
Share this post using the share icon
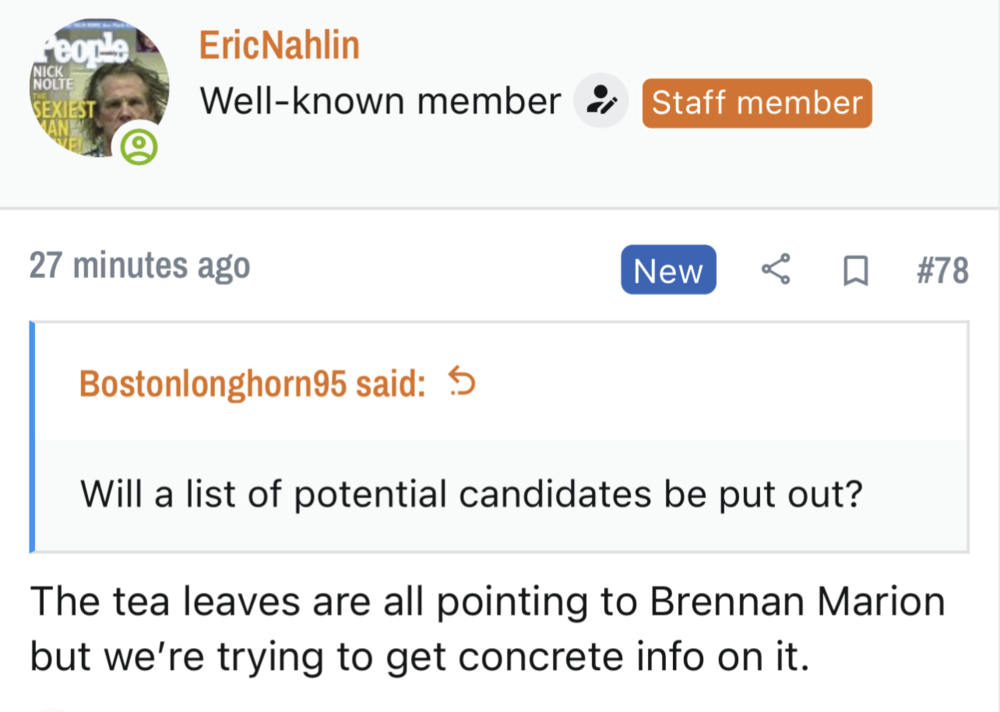coord(775,269)
